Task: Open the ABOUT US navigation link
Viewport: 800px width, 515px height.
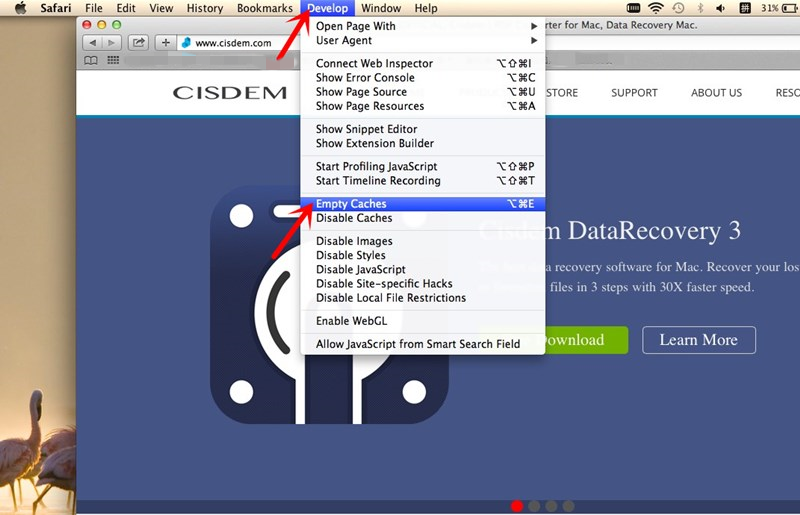Action: pos(716,93)
